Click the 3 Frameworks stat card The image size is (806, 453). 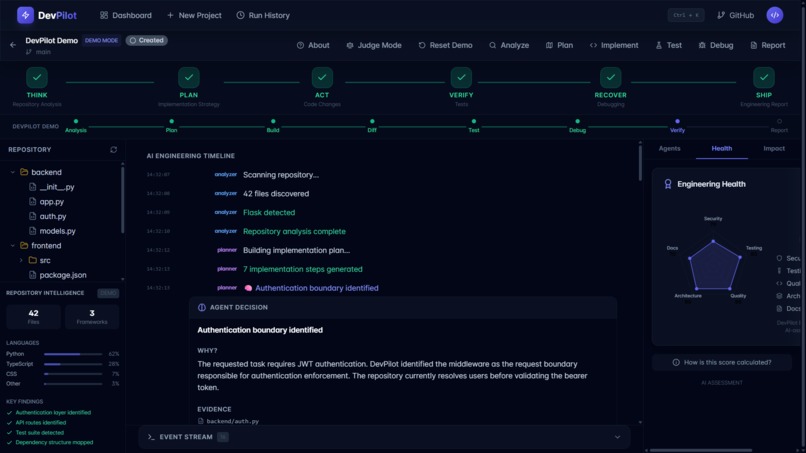[92, 316]
